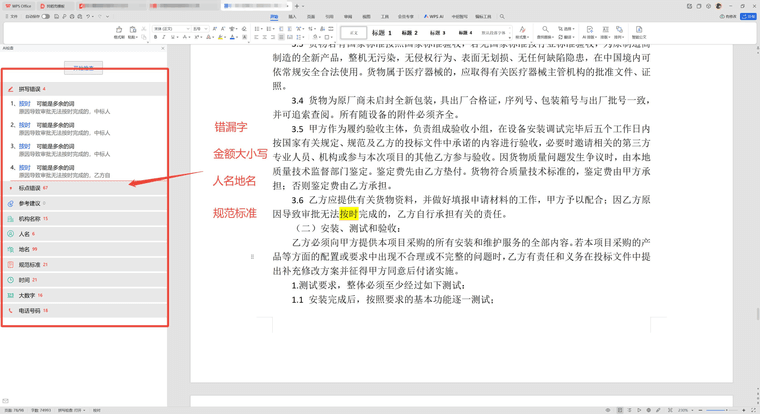
Task: Open the 视图 ribbon tab
Action: coord(366,16)
